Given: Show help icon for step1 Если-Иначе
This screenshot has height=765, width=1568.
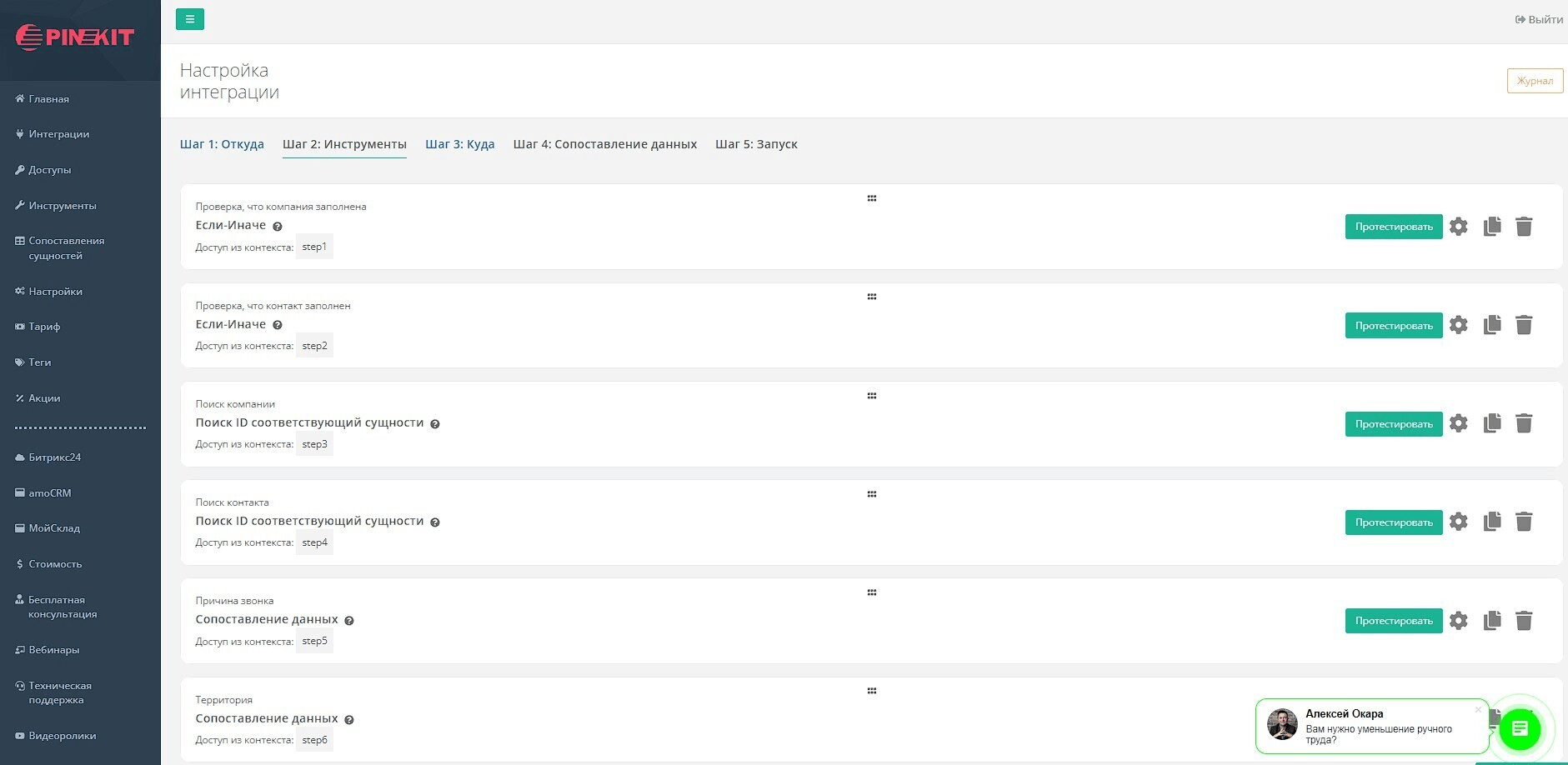Looking at the screenshot, I should click(278, 227).
